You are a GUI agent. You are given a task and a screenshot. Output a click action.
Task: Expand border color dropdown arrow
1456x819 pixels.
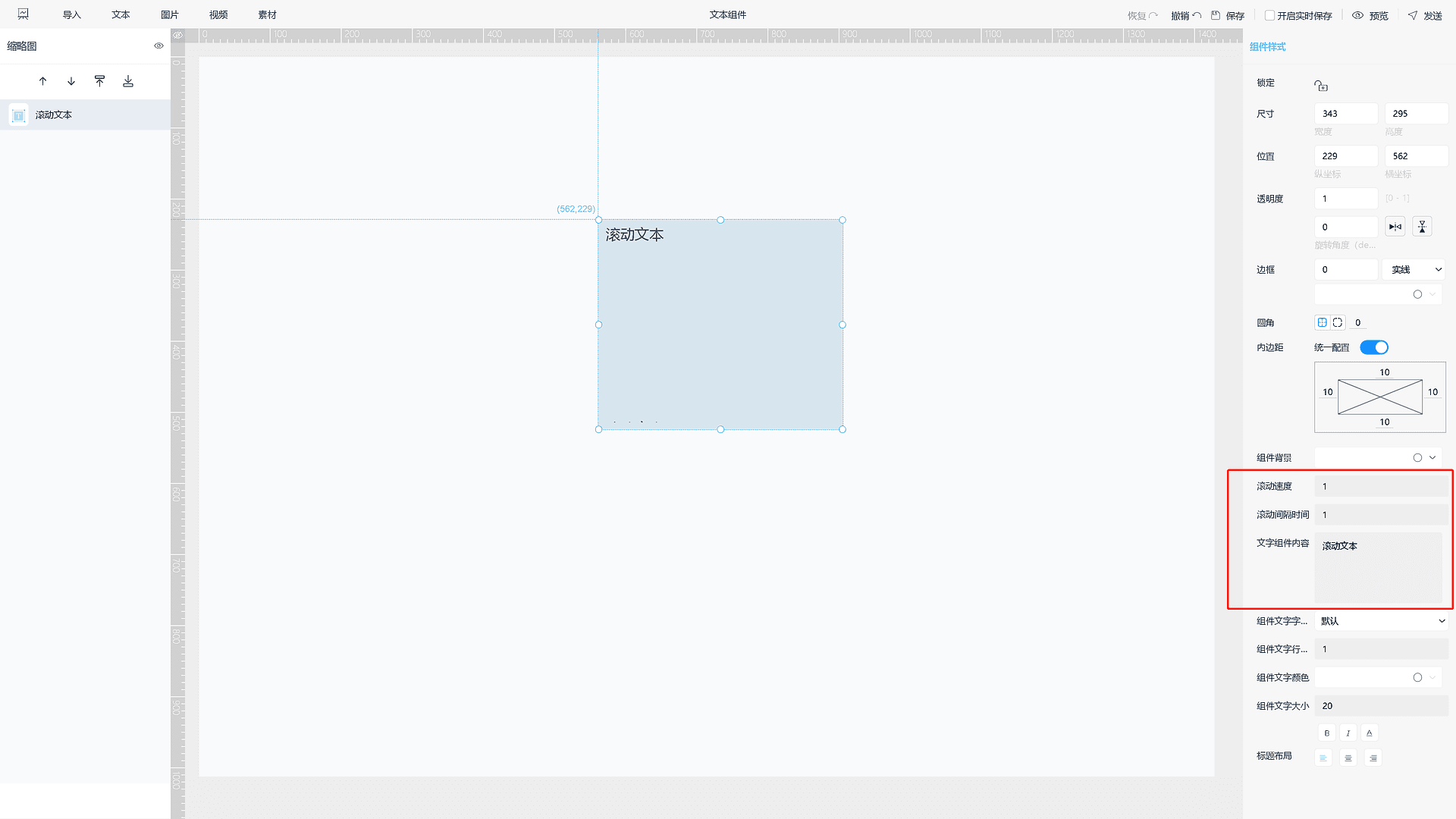point(1432,294)
